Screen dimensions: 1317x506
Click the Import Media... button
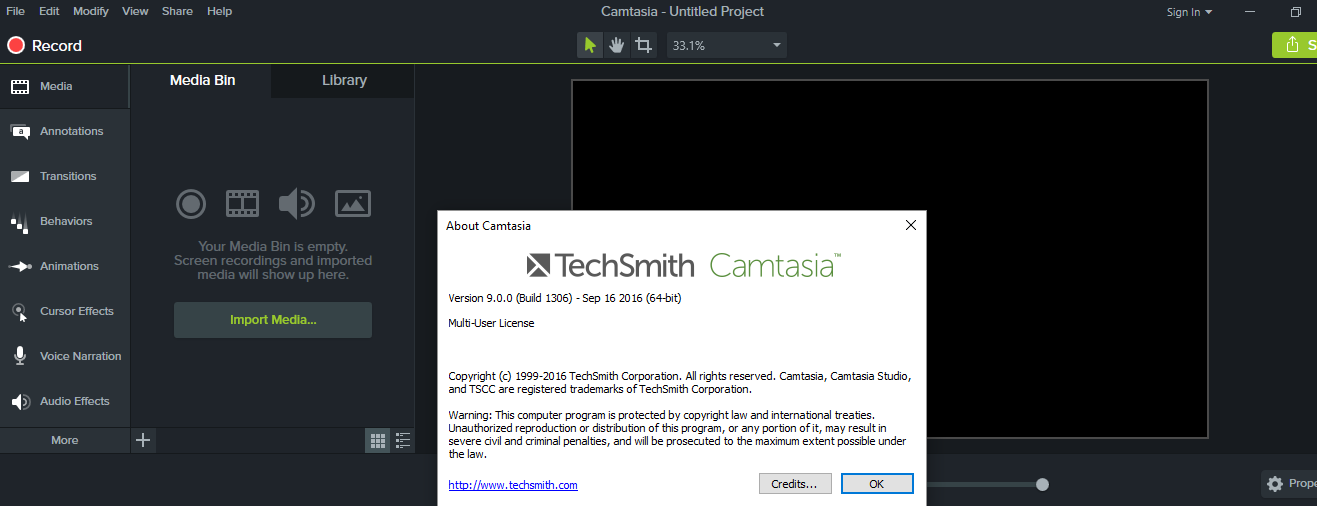pos(273,320)
